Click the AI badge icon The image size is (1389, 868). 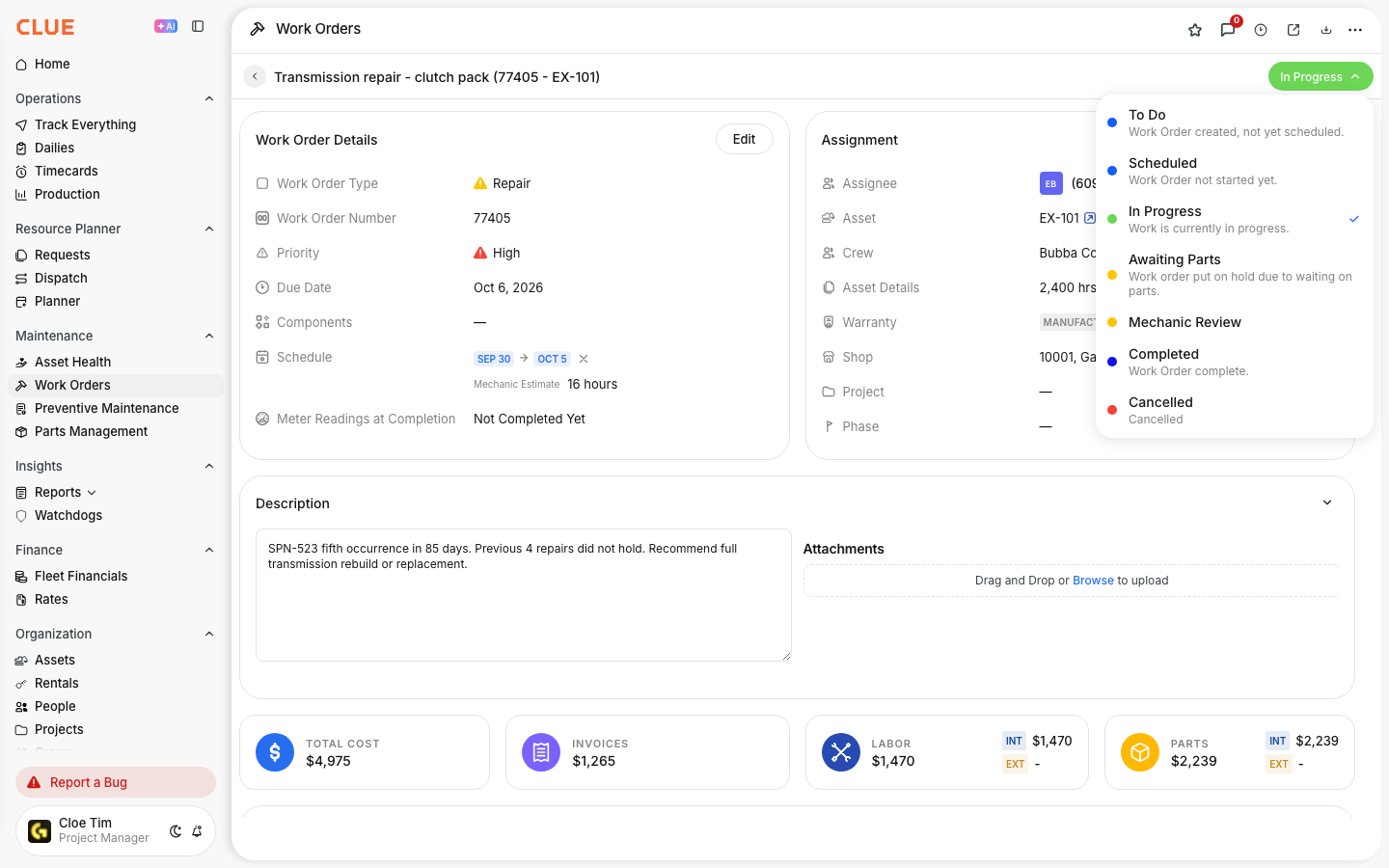pyautogui.click(x=166, y=27)
